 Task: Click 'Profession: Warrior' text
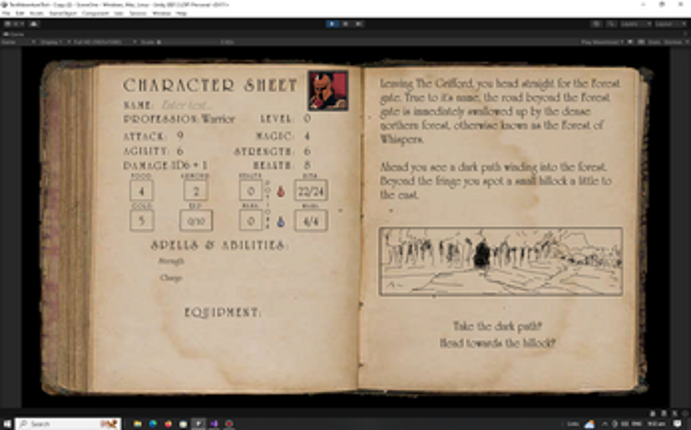pos(179,119)
